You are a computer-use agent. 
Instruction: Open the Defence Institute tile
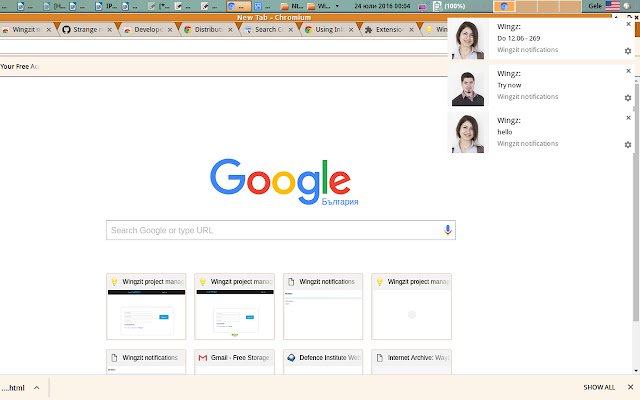(323, 362)
